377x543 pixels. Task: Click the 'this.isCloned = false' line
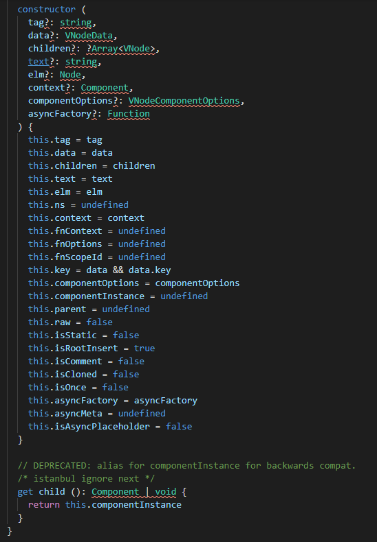pyautogui.click(x=84, y=374)
